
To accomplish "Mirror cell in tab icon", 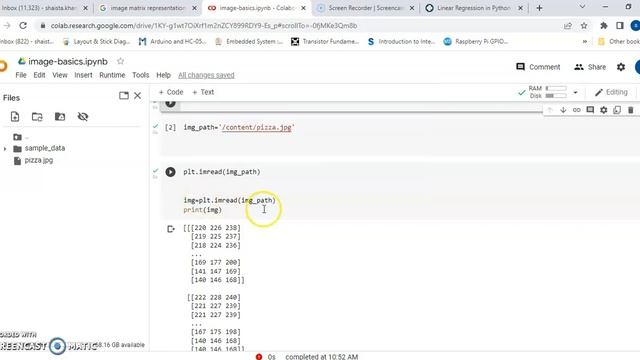I will [x=617, y=110].
